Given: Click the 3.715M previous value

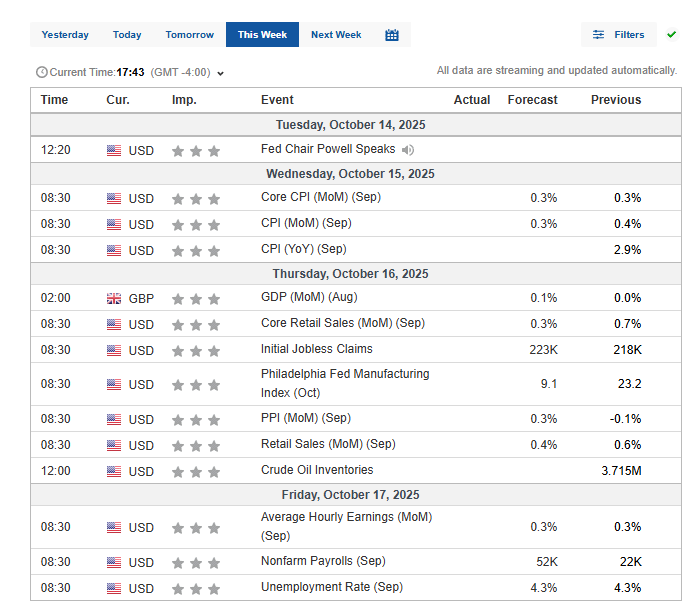Looking at the screenshot, I should click(x=621, y=471).
